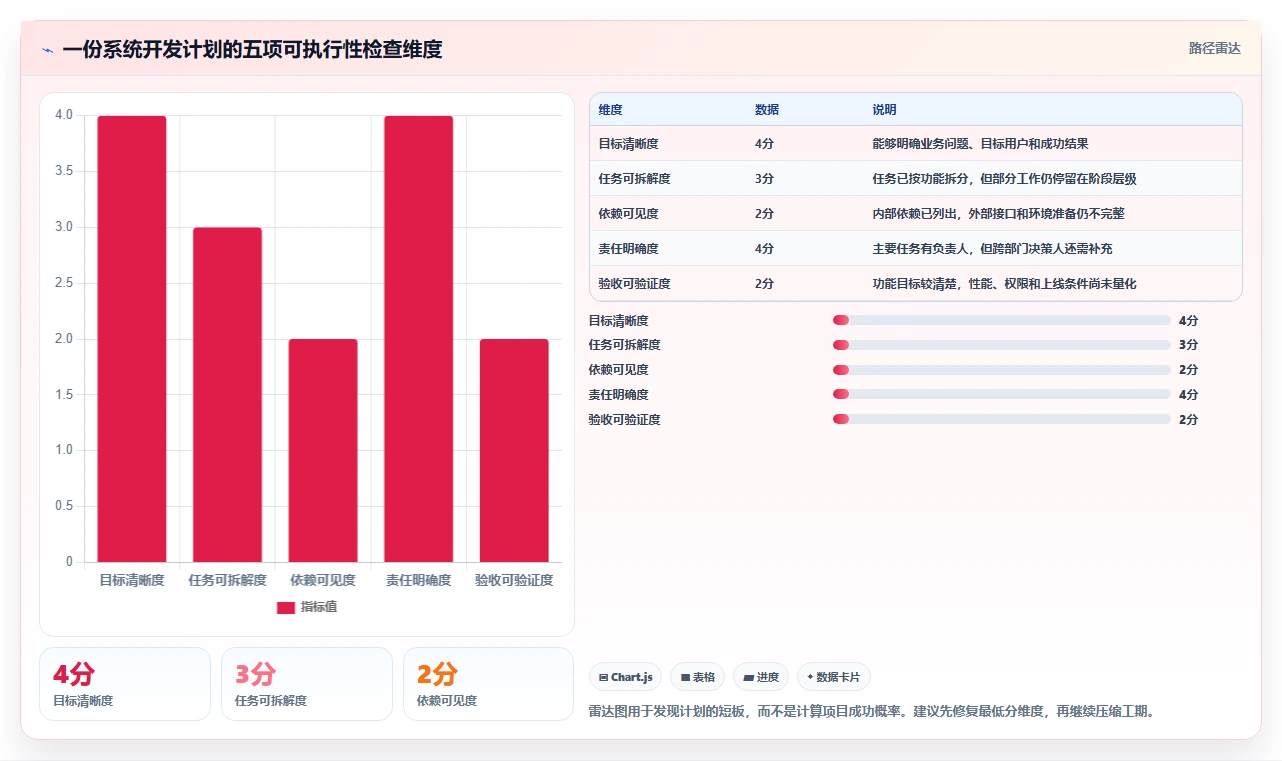
Task: Click the 4分 value beside 责任明确度 progress bar
Action: (x=1188, y=395)
